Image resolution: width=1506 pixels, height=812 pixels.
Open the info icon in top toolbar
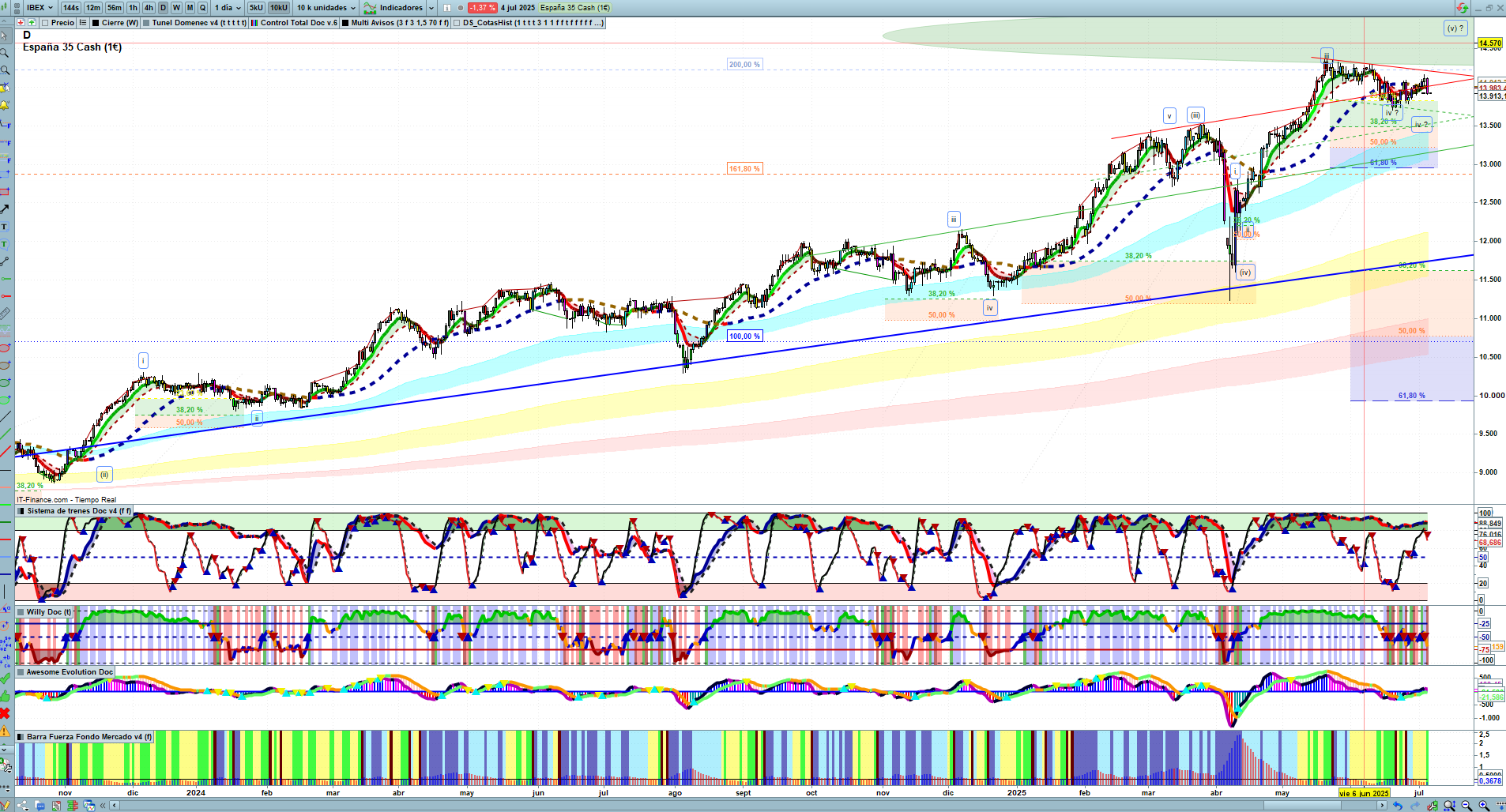(x=447, y=8)
